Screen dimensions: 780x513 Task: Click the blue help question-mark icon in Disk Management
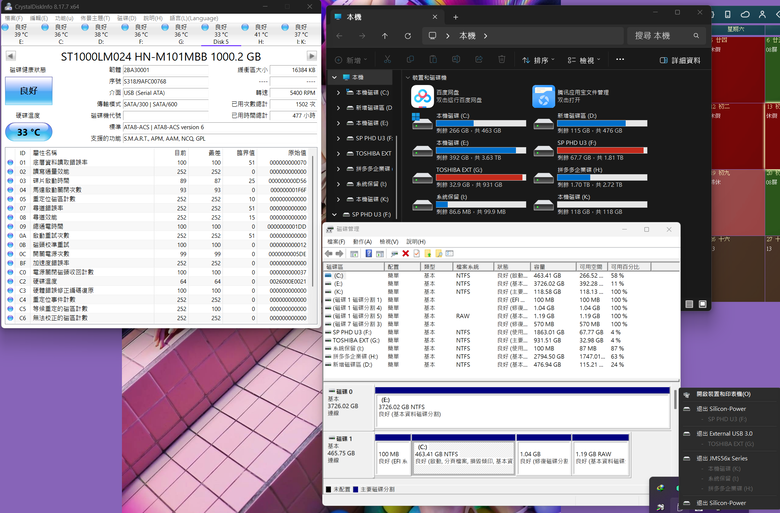368,253
